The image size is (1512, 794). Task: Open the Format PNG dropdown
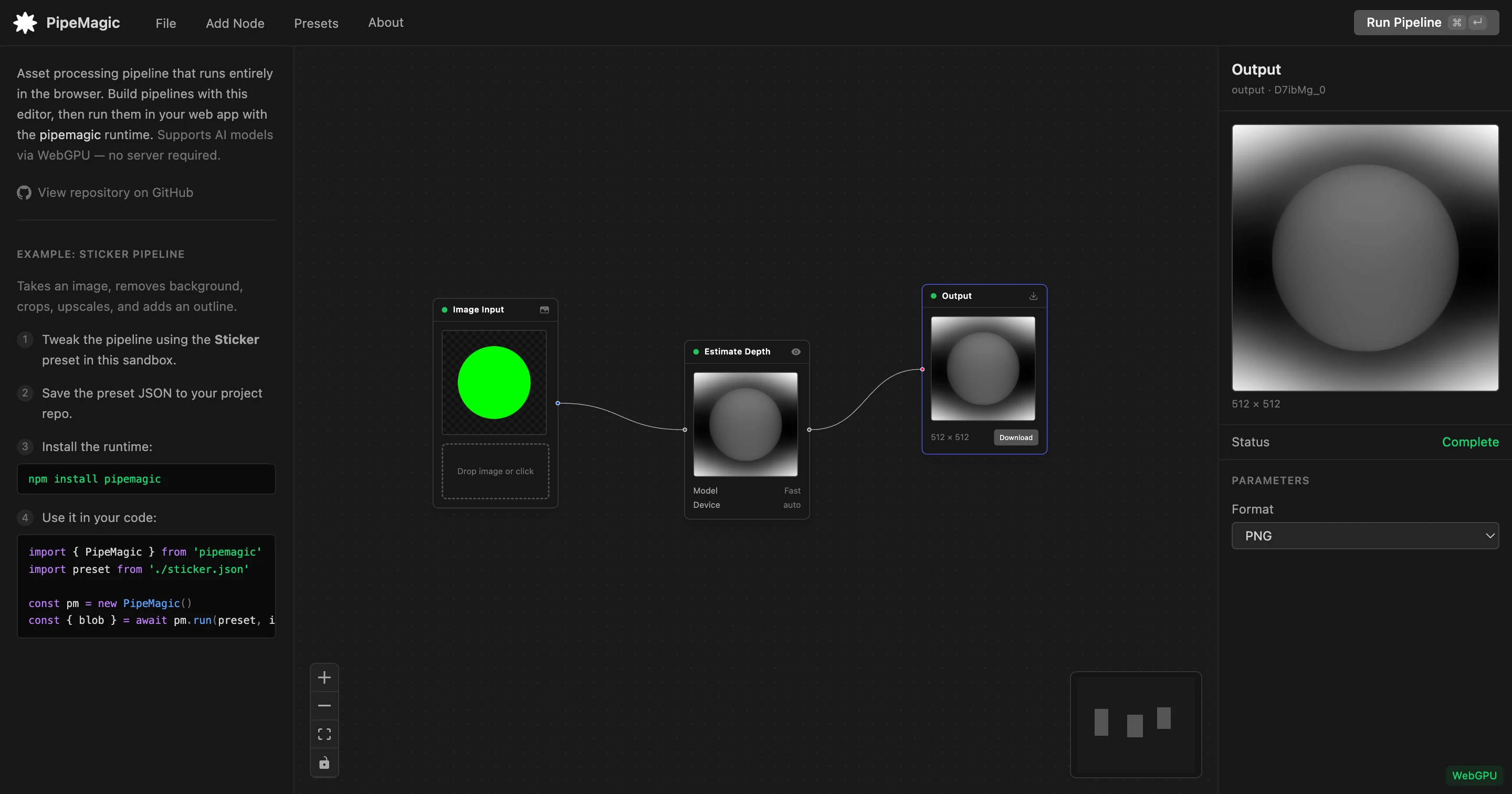tap(1364, 536)
